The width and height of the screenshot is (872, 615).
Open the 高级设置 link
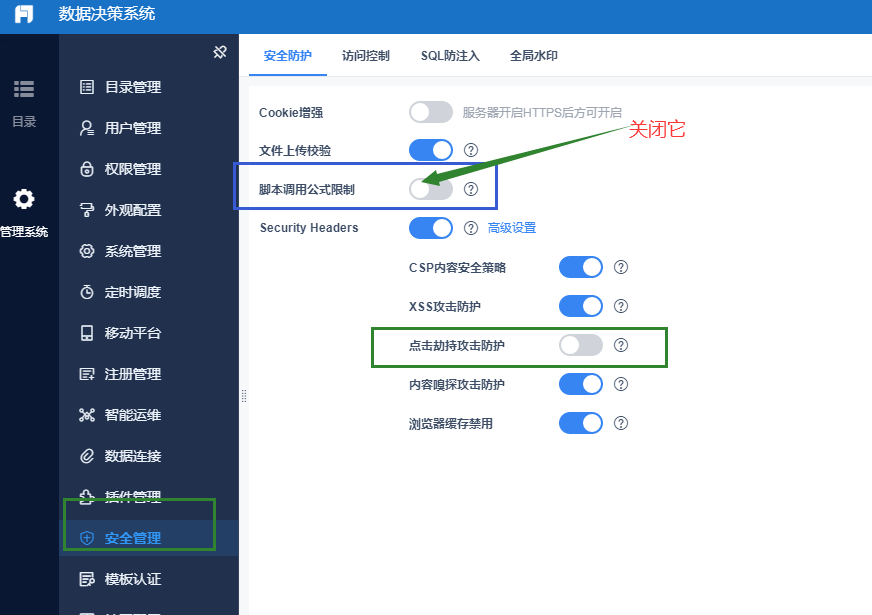(x=512, y=228)
